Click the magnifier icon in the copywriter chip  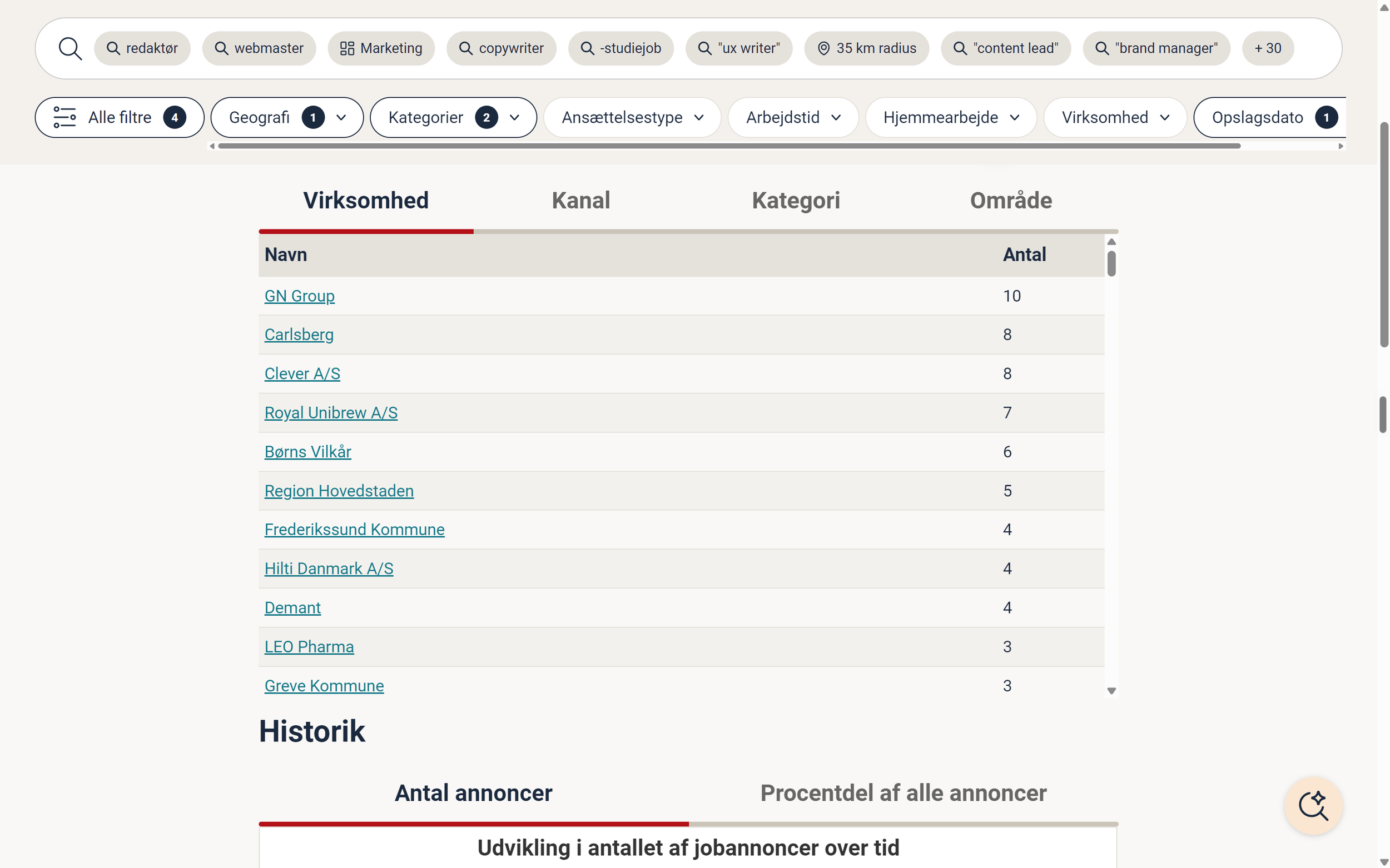pos(466,48)
